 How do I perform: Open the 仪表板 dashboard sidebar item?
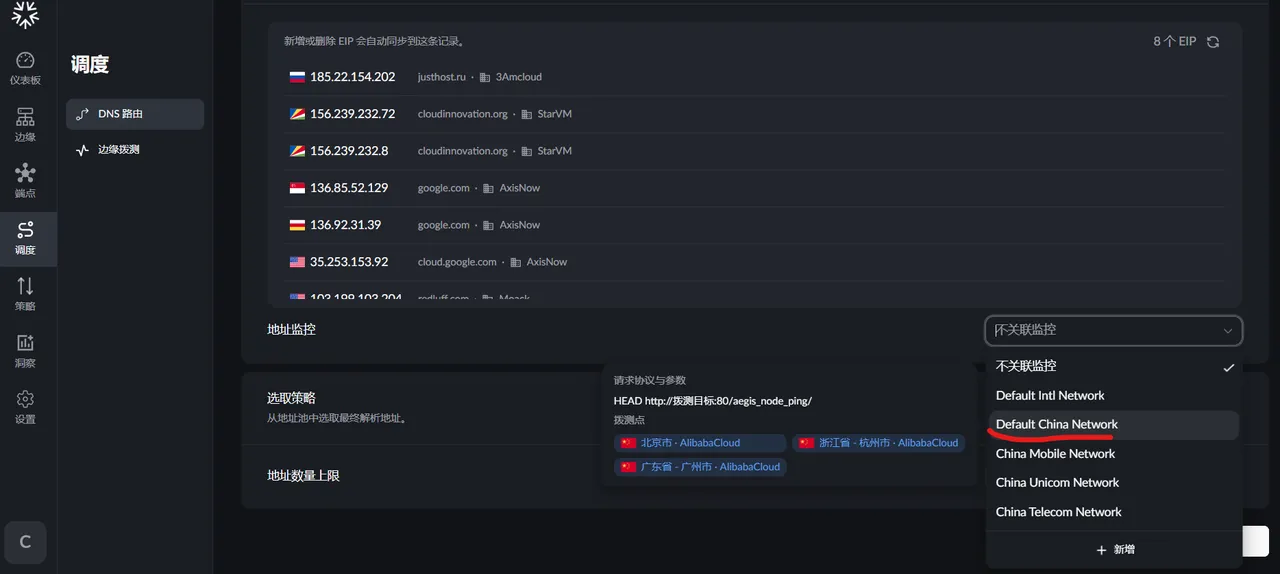coord(25,68)
